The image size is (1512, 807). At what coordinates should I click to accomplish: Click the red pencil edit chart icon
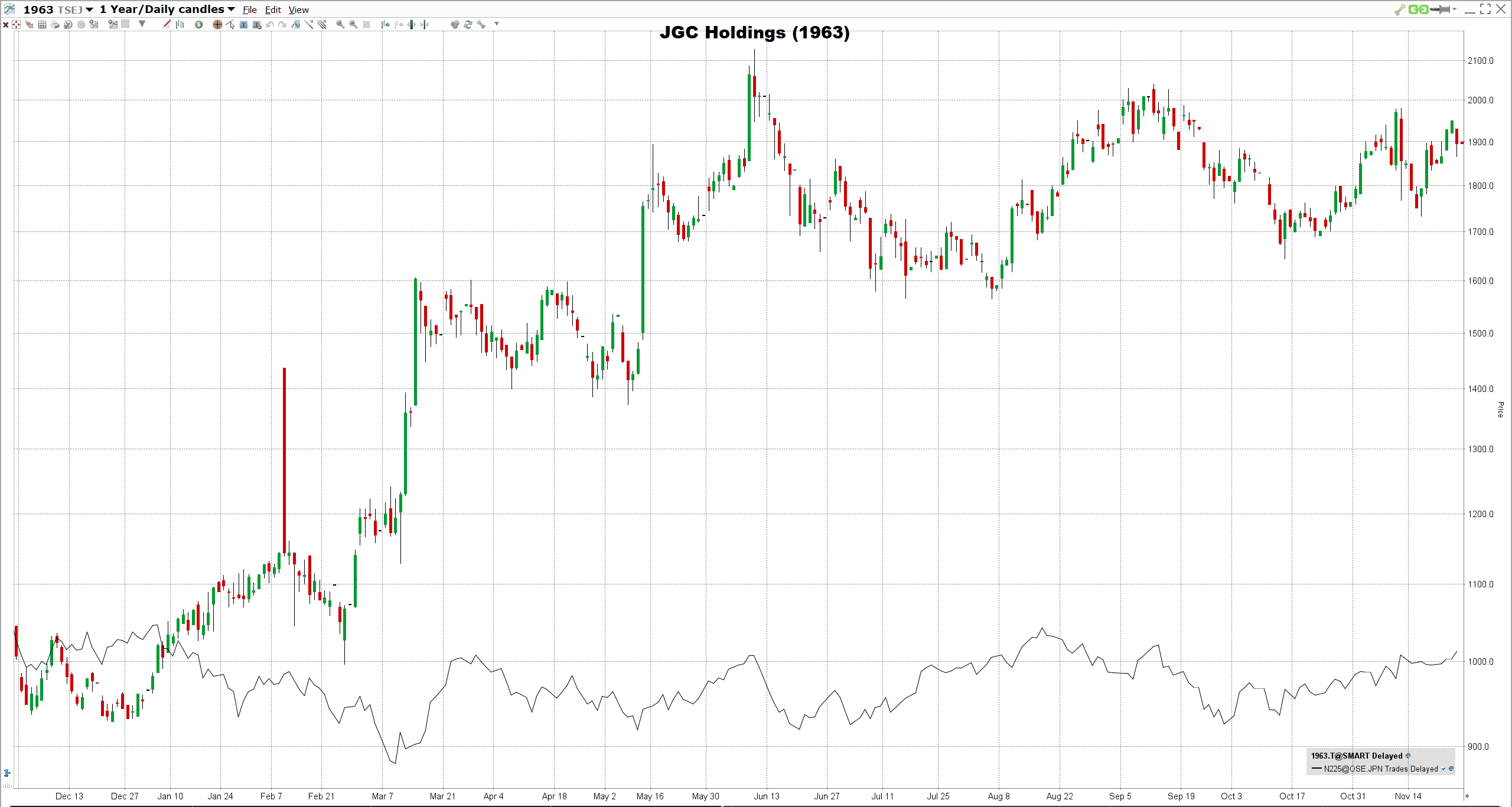tap(167, 24)
